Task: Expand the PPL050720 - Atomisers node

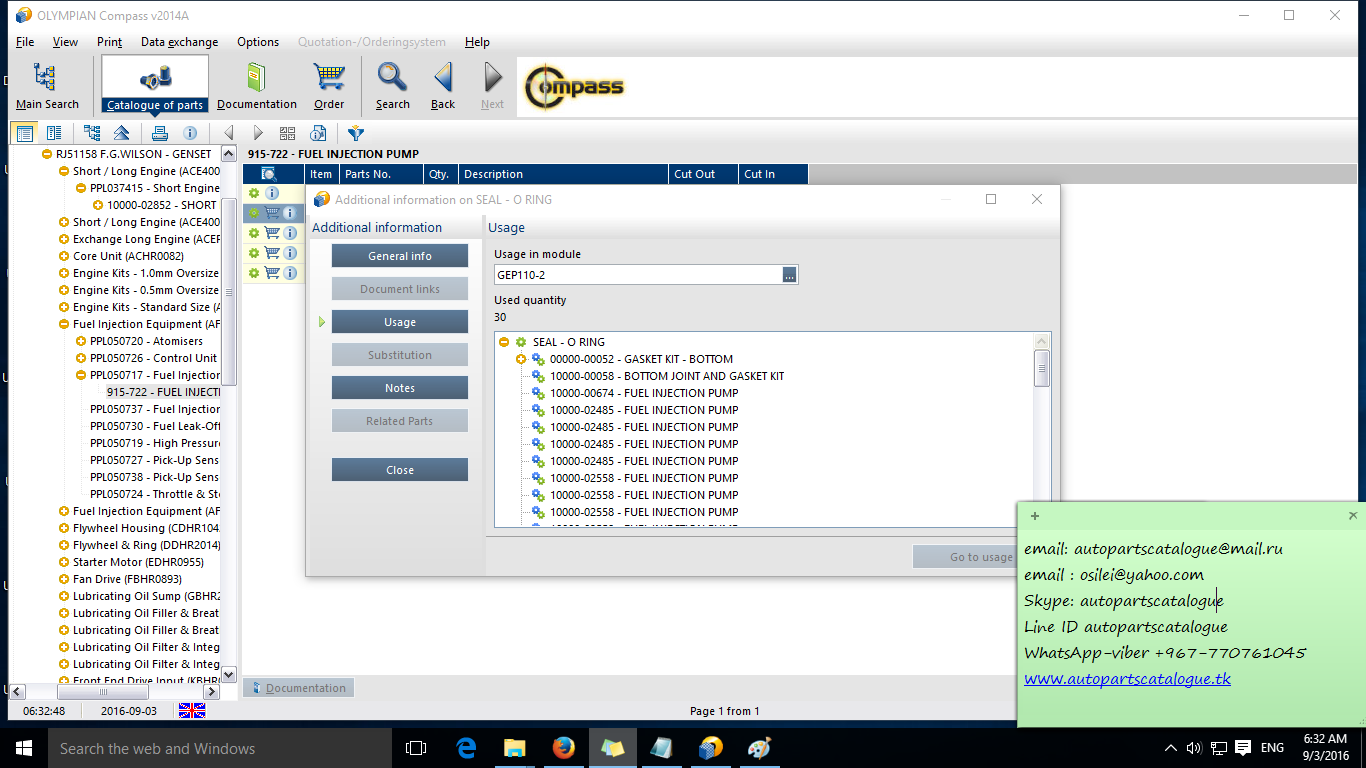Action: click(x=81, y=341)
